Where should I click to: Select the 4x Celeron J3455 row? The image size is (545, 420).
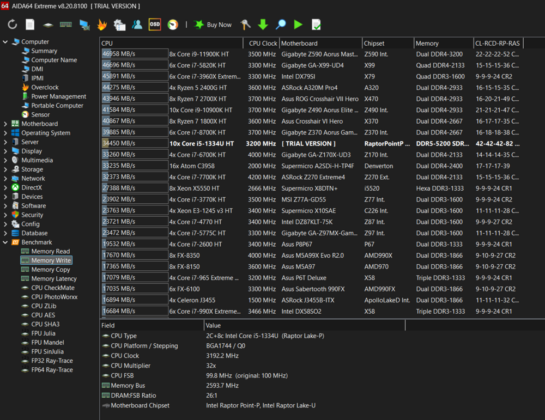[313, 300]
